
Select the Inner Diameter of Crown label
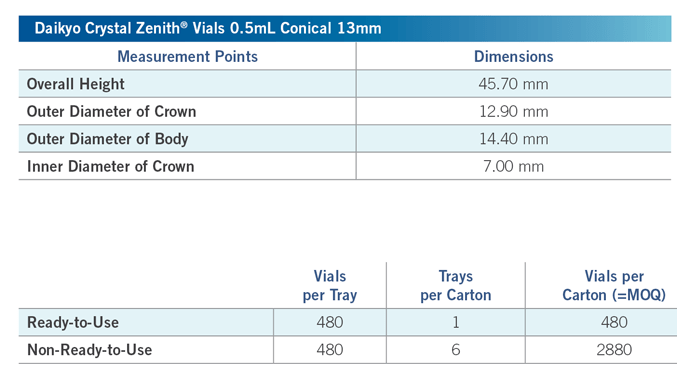[x=111, y=166]
